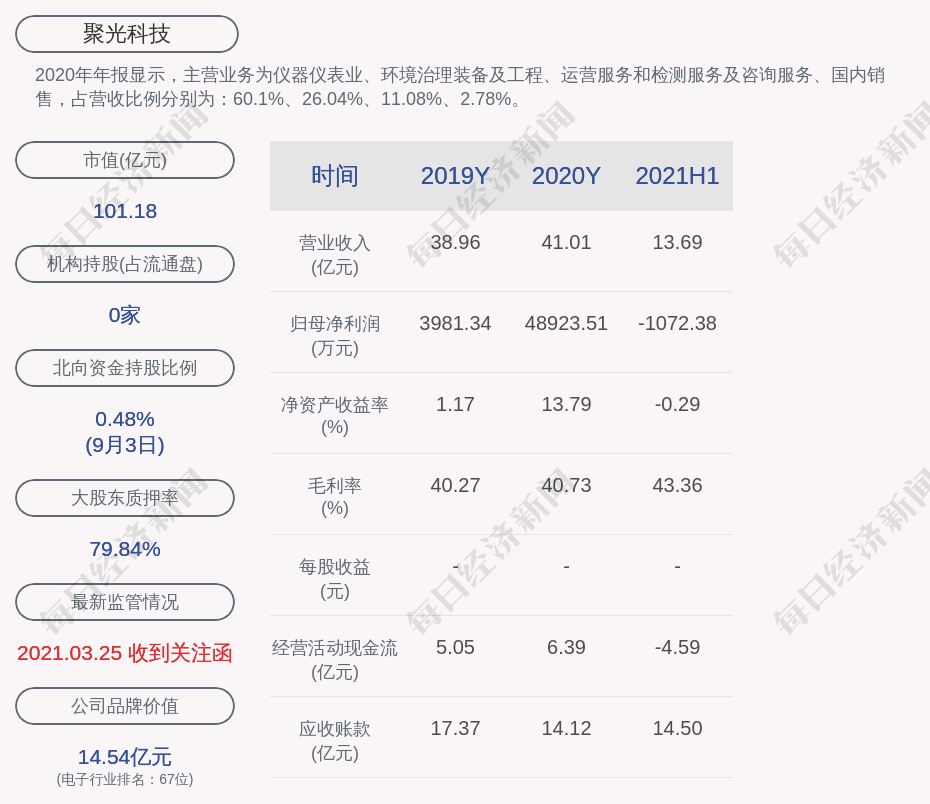Click the northbound holding value 0.48%

coord(125,419)
